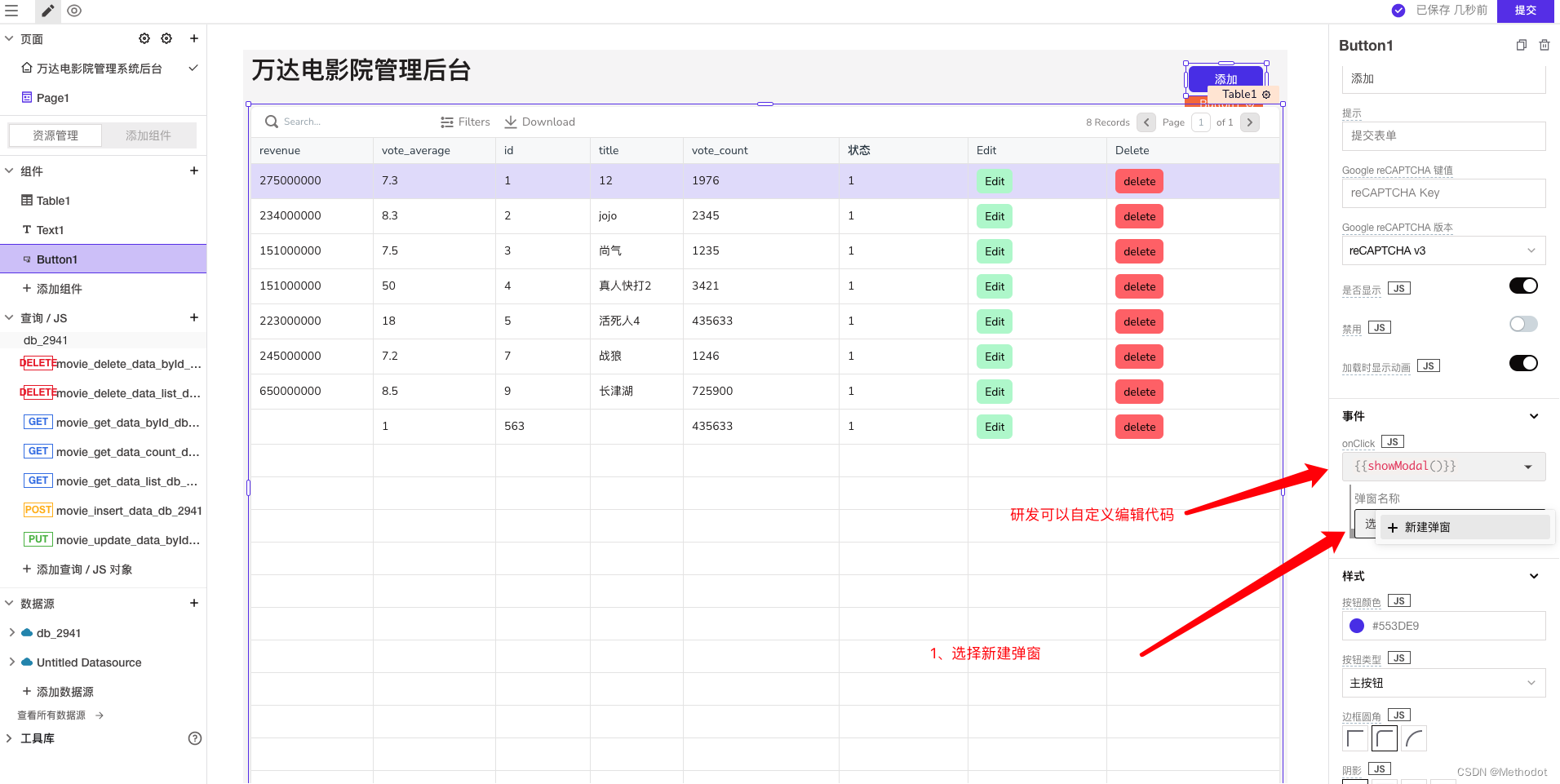Click Edit for the jojo row

point(995,216)
